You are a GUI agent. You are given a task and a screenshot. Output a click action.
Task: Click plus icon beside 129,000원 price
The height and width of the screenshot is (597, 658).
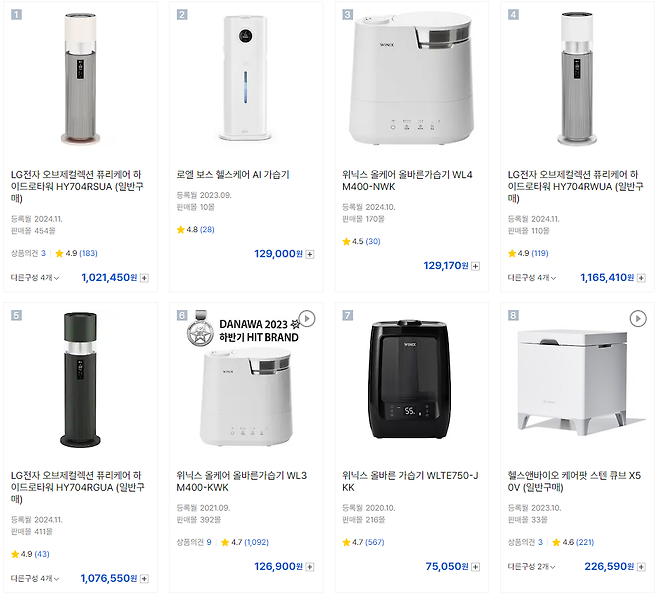pos(310,254)
